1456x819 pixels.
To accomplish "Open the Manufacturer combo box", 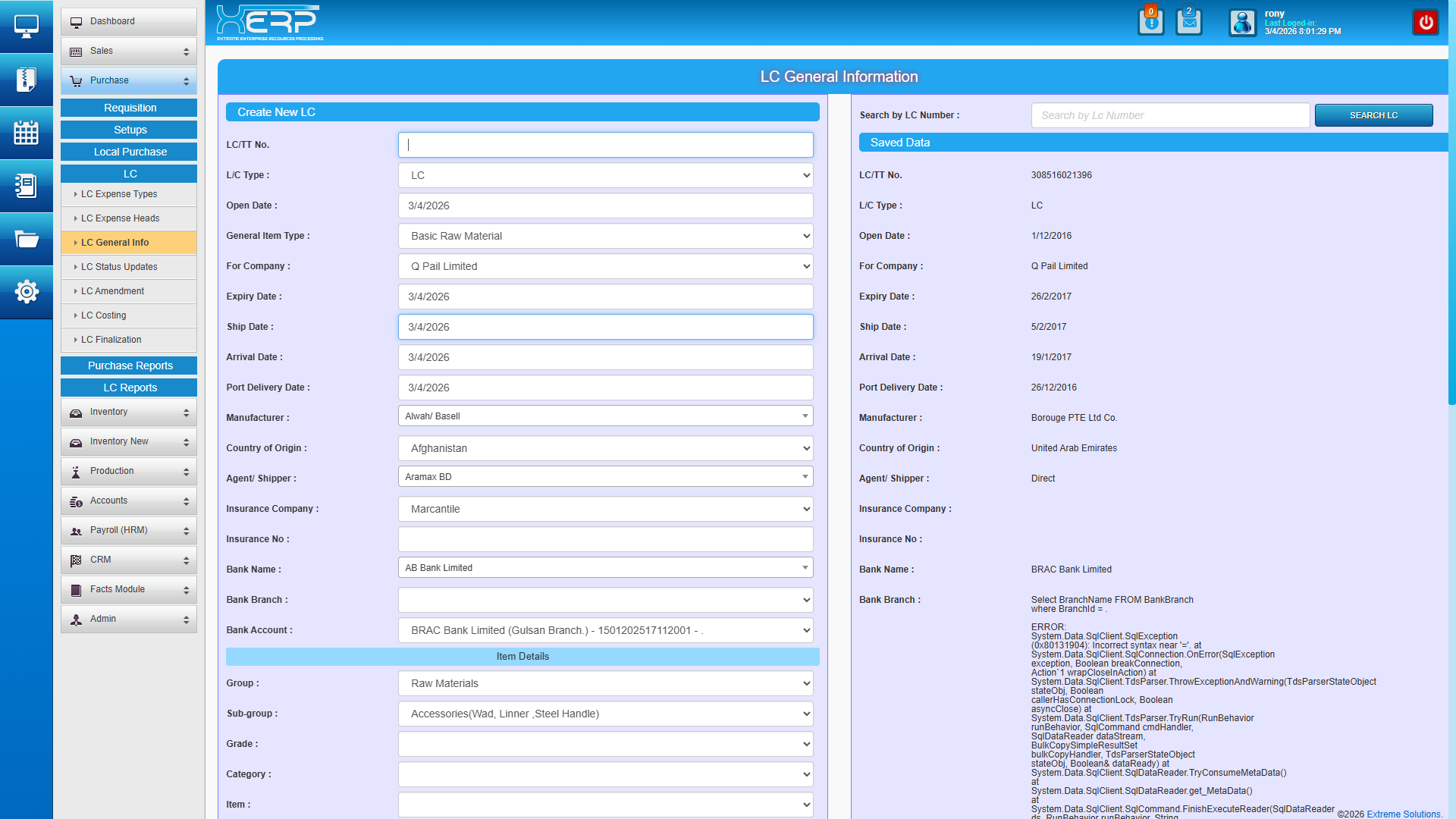I will (x=605, y=416).
